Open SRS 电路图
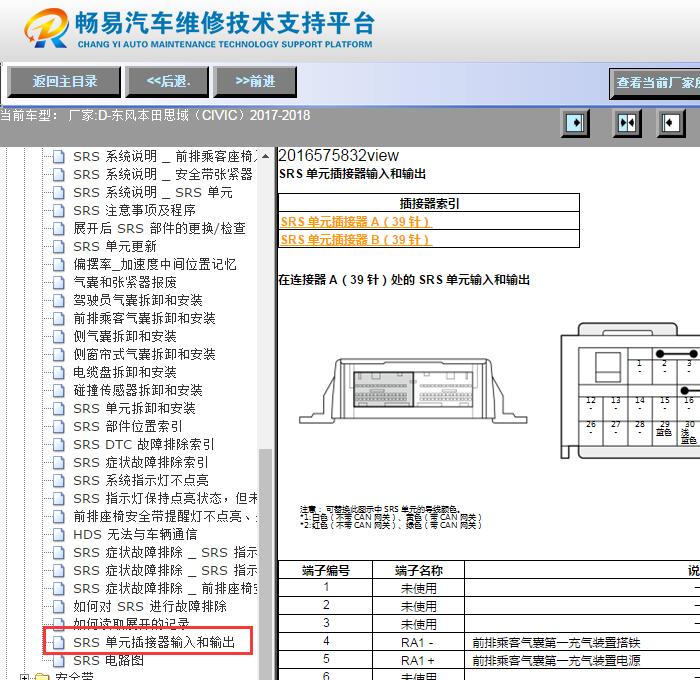 click(x=108, y=660)
